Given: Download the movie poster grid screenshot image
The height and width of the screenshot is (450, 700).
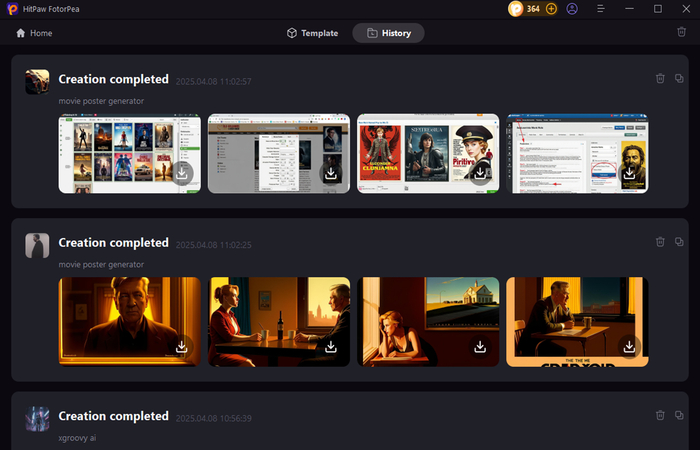Looking at the screenshot, I should coord(182,173).
